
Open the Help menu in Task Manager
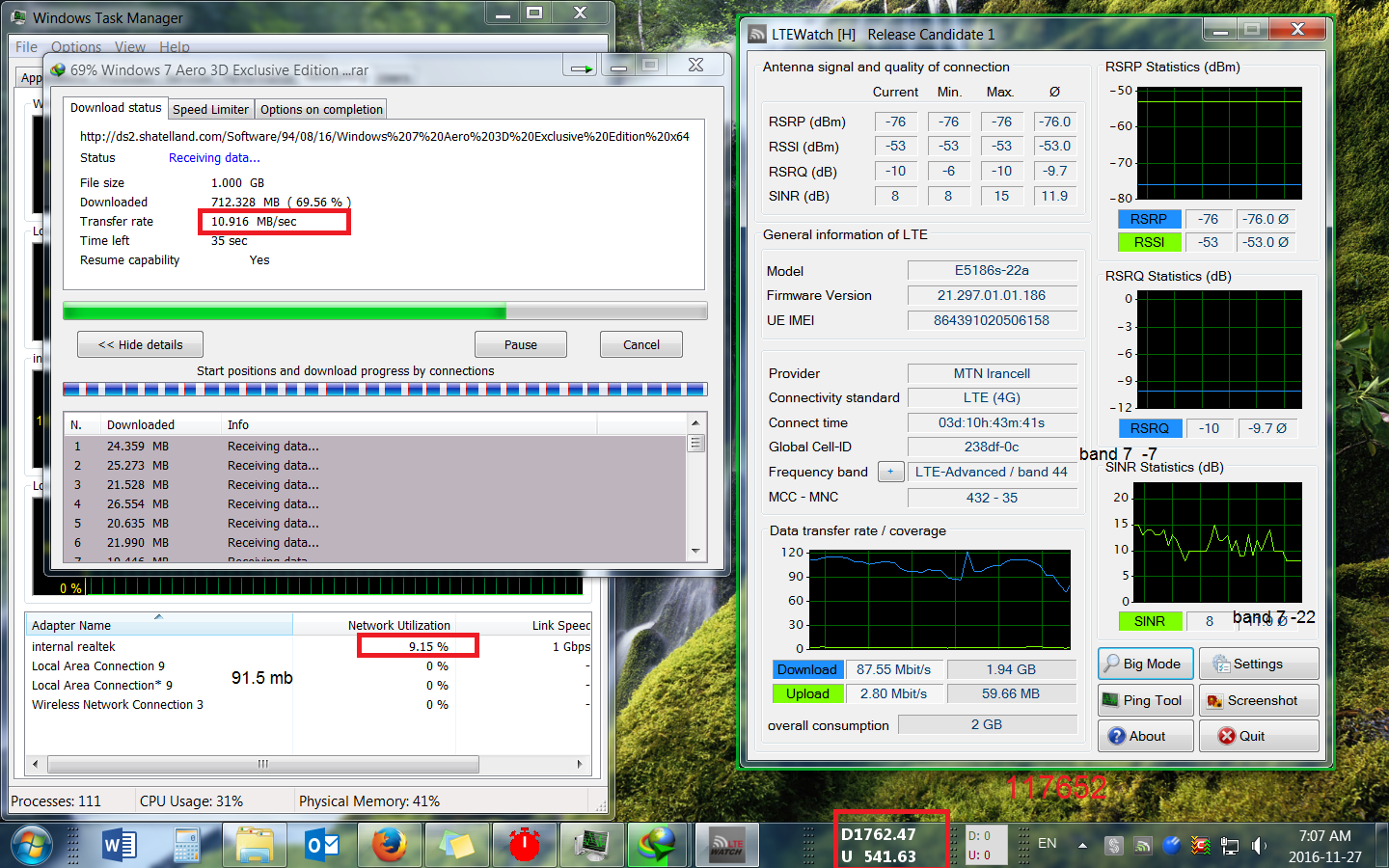pos(175,46)
